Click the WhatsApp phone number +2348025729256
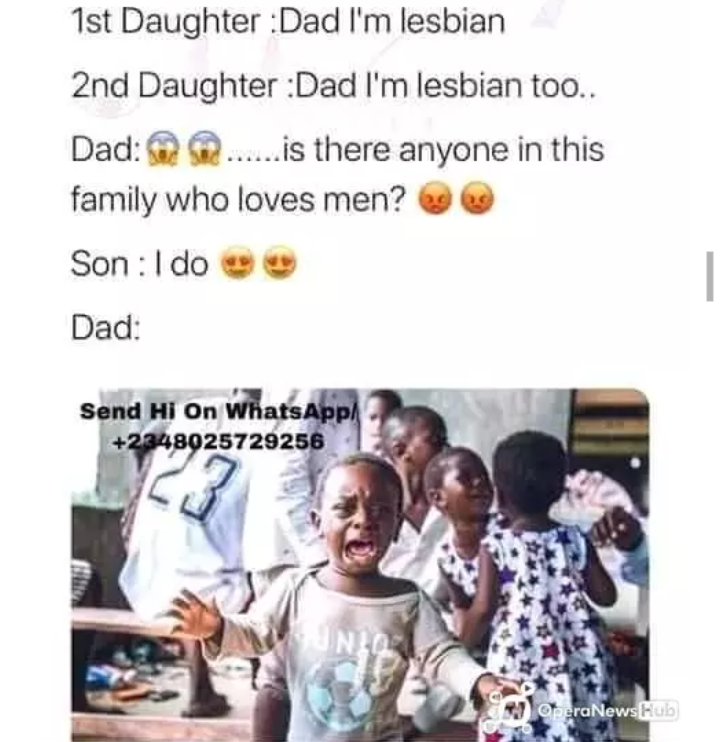720x742 pixels. point(218,442)
